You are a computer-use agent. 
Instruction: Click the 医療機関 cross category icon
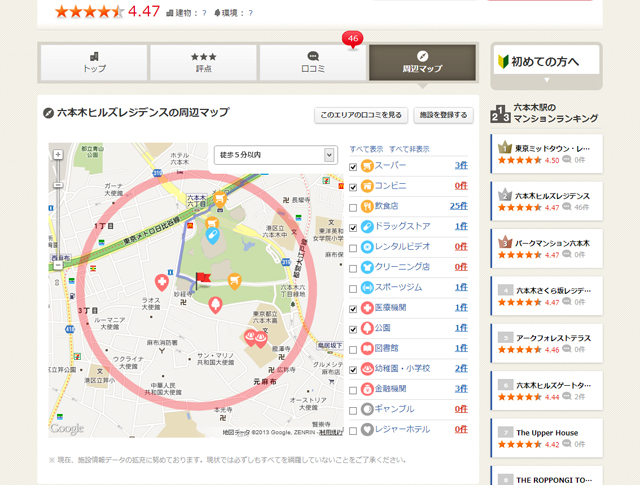coord(367,308)
